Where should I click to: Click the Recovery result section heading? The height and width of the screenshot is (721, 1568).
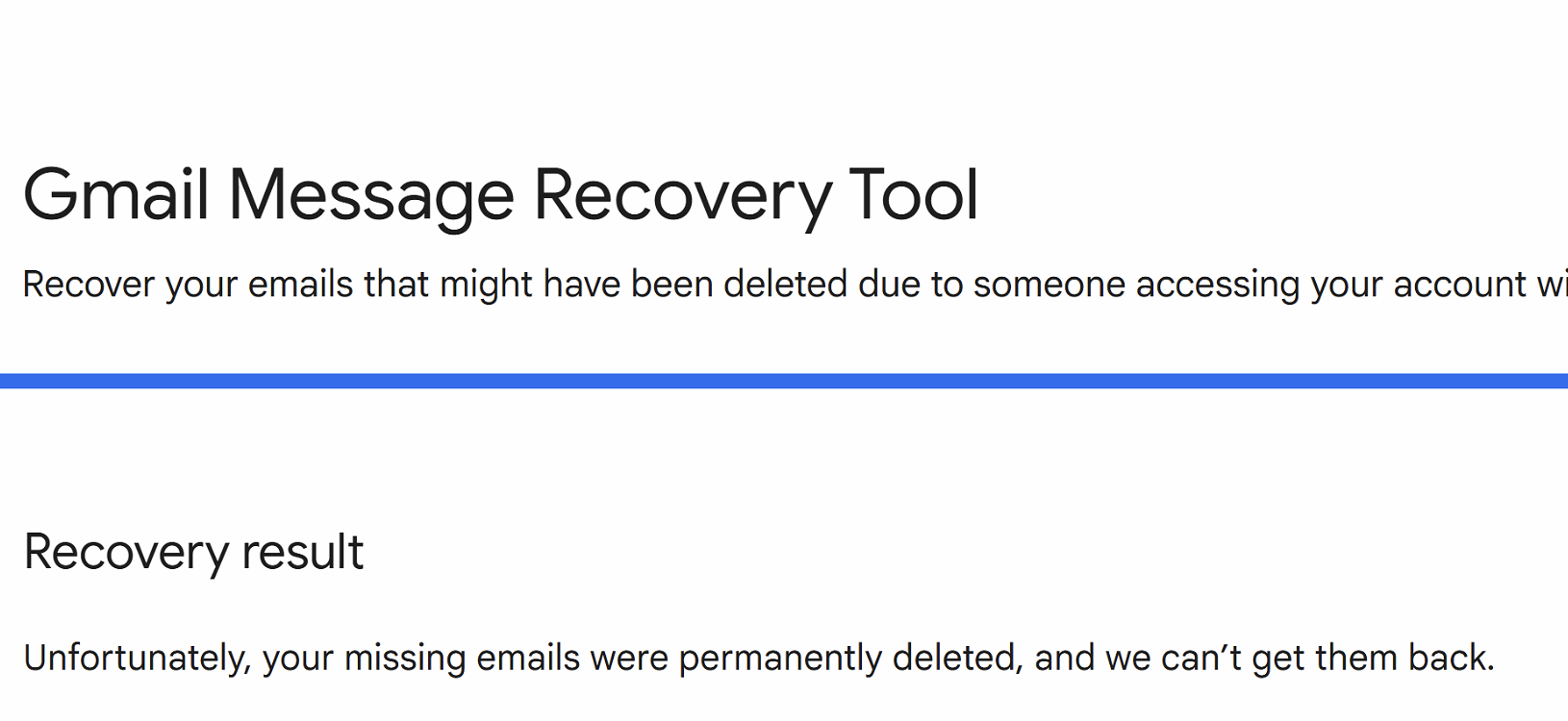coord(193,552)
